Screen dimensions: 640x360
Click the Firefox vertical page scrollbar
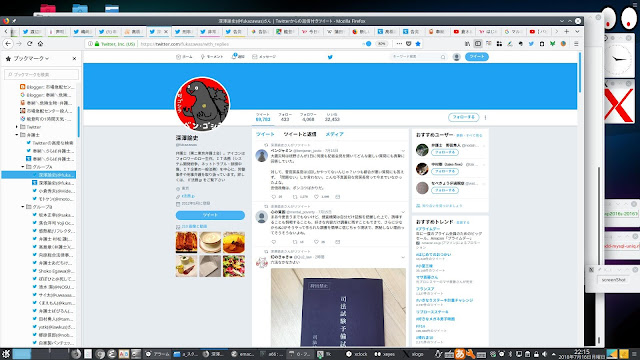point(580,73)
